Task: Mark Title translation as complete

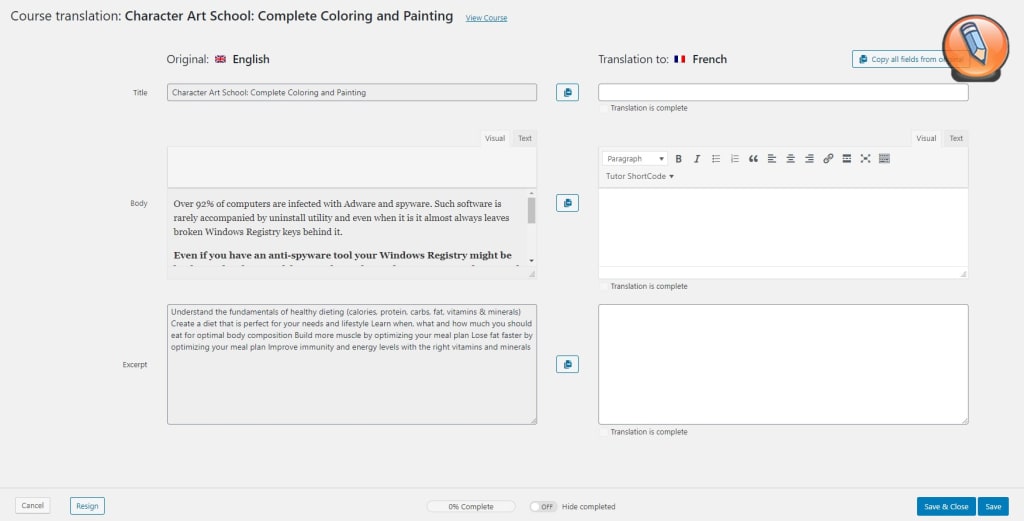Action: click(x=603, y=108)
